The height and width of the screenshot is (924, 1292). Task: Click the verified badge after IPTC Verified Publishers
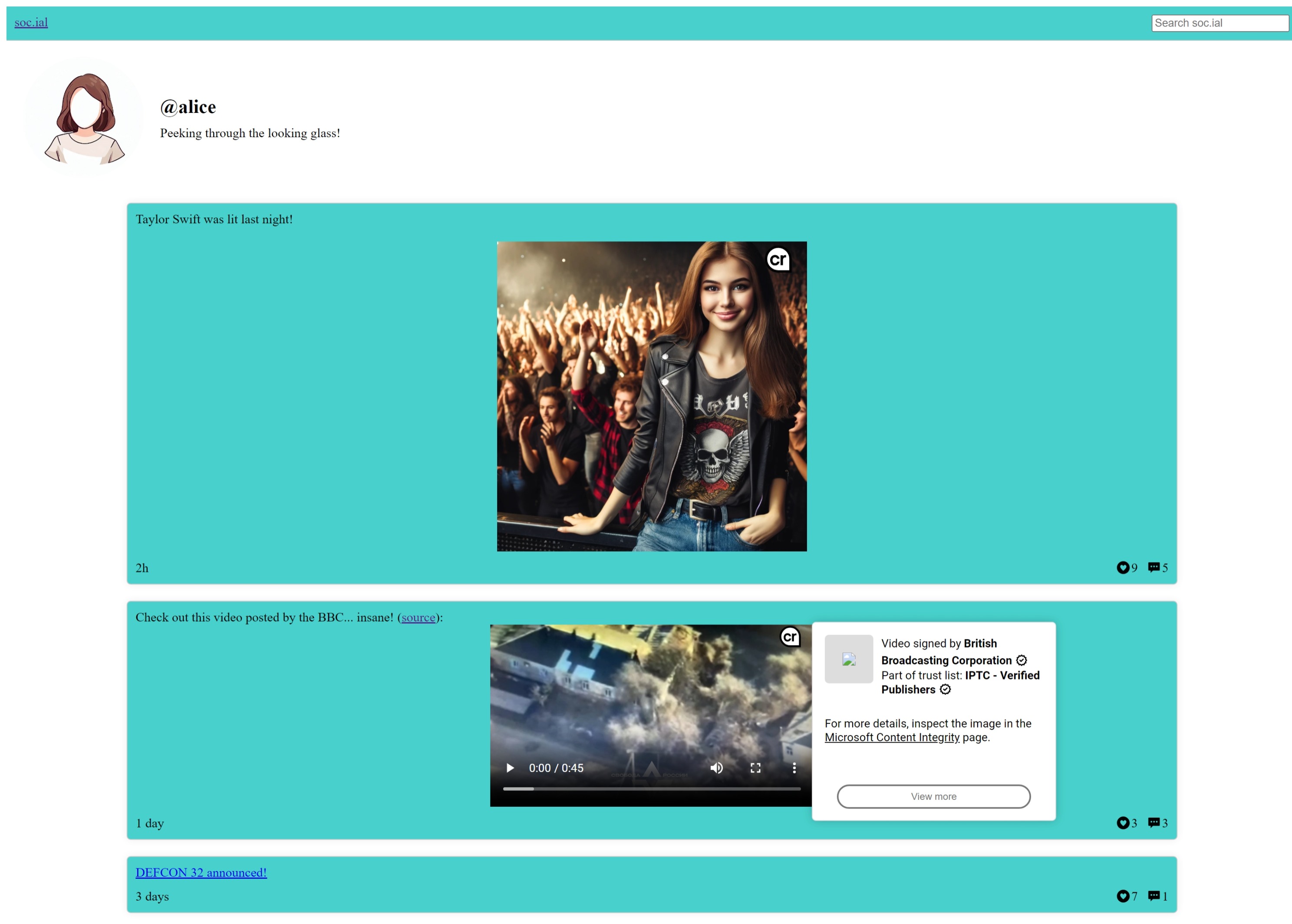(x=946, y=690)
